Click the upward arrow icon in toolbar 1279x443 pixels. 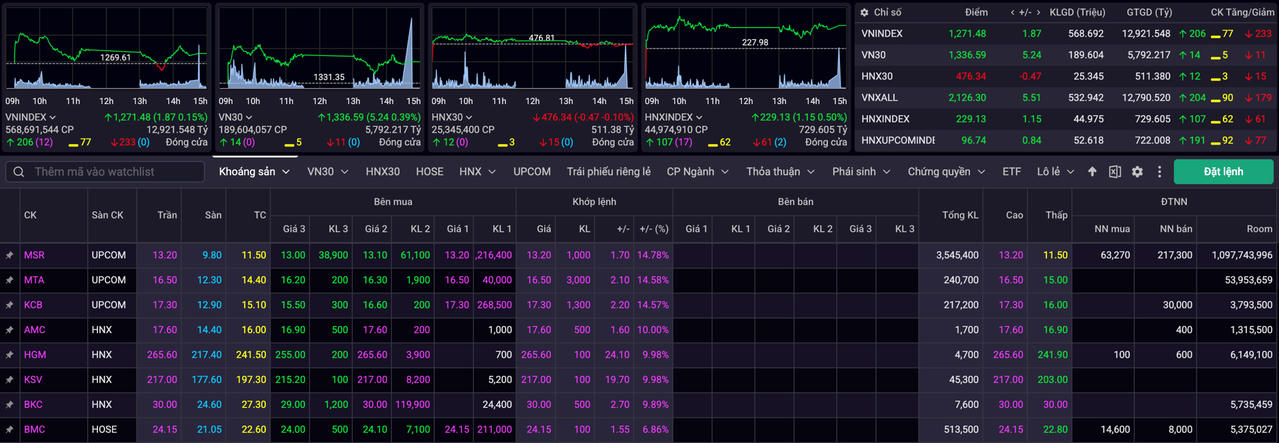point(1092,172)
